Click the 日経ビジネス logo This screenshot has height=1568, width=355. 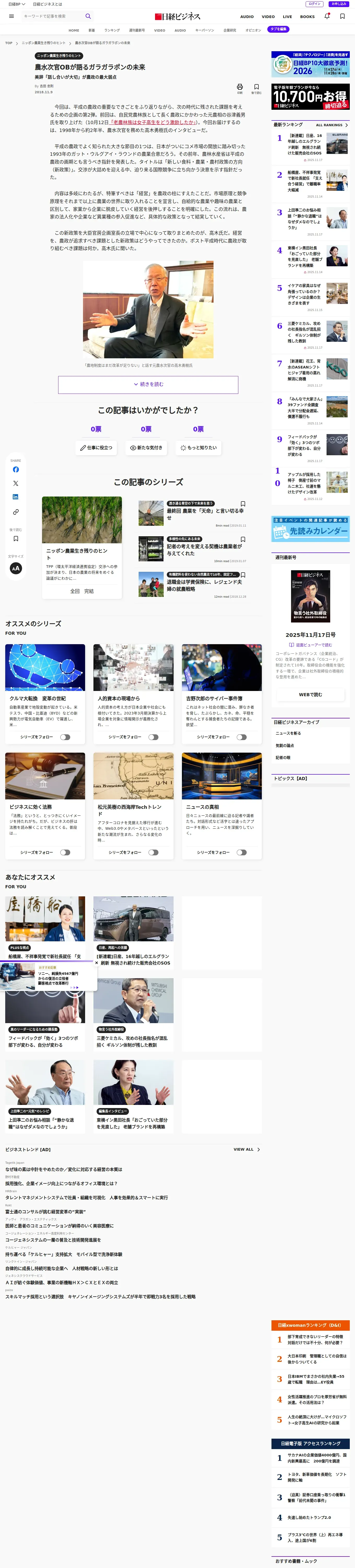[x=177, y=16]
